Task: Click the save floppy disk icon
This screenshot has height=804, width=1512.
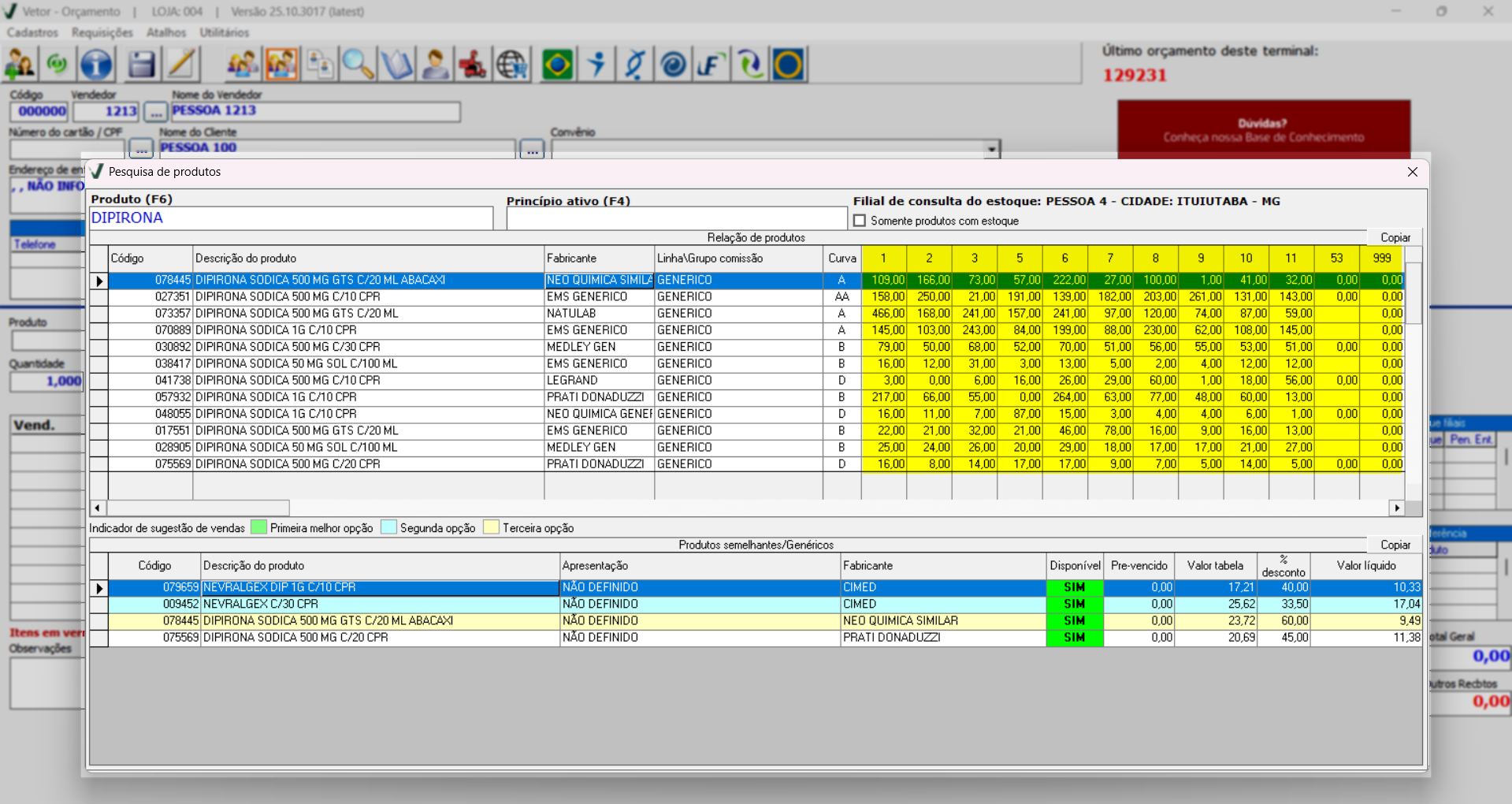Action: click(141, 65)
